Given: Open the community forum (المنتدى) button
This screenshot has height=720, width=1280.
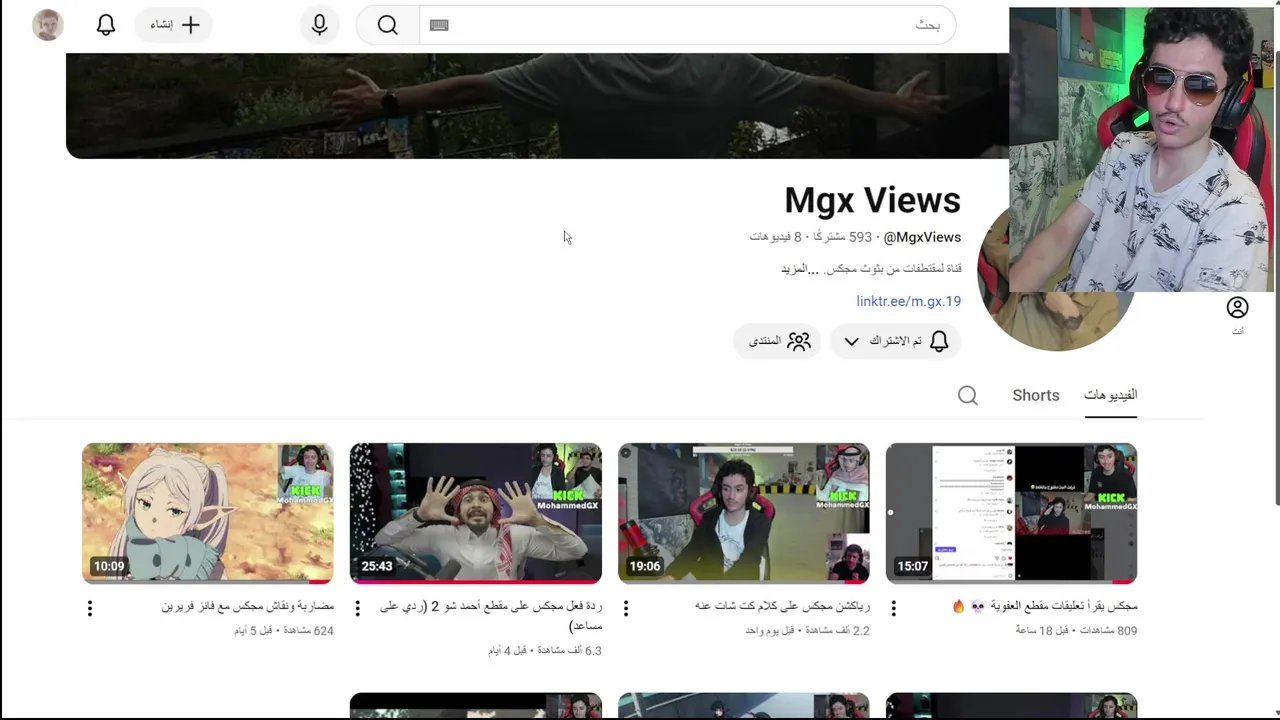Looking at the screenshot, I should (778, 341).
